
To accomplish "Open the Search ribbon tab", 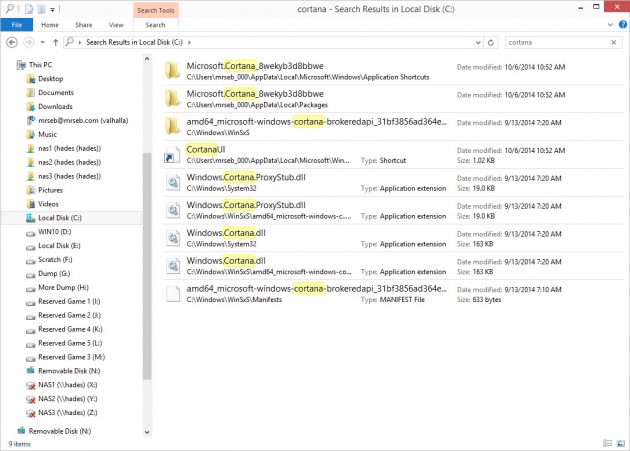I will (x=155, y=25).
